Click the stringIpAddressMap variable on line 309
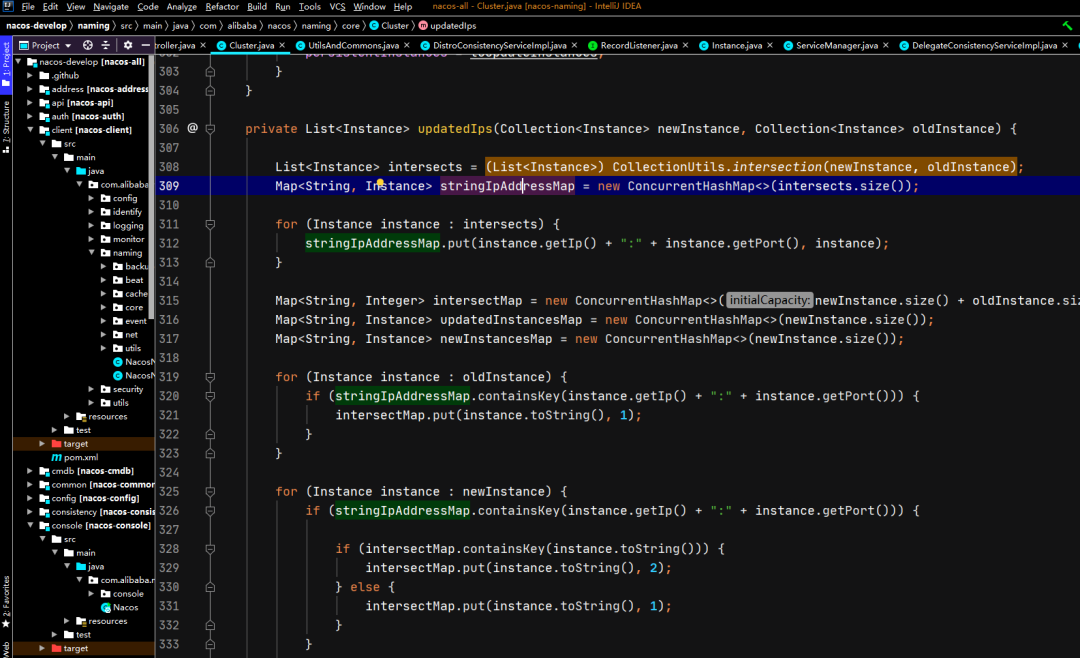 pos(507,186)
